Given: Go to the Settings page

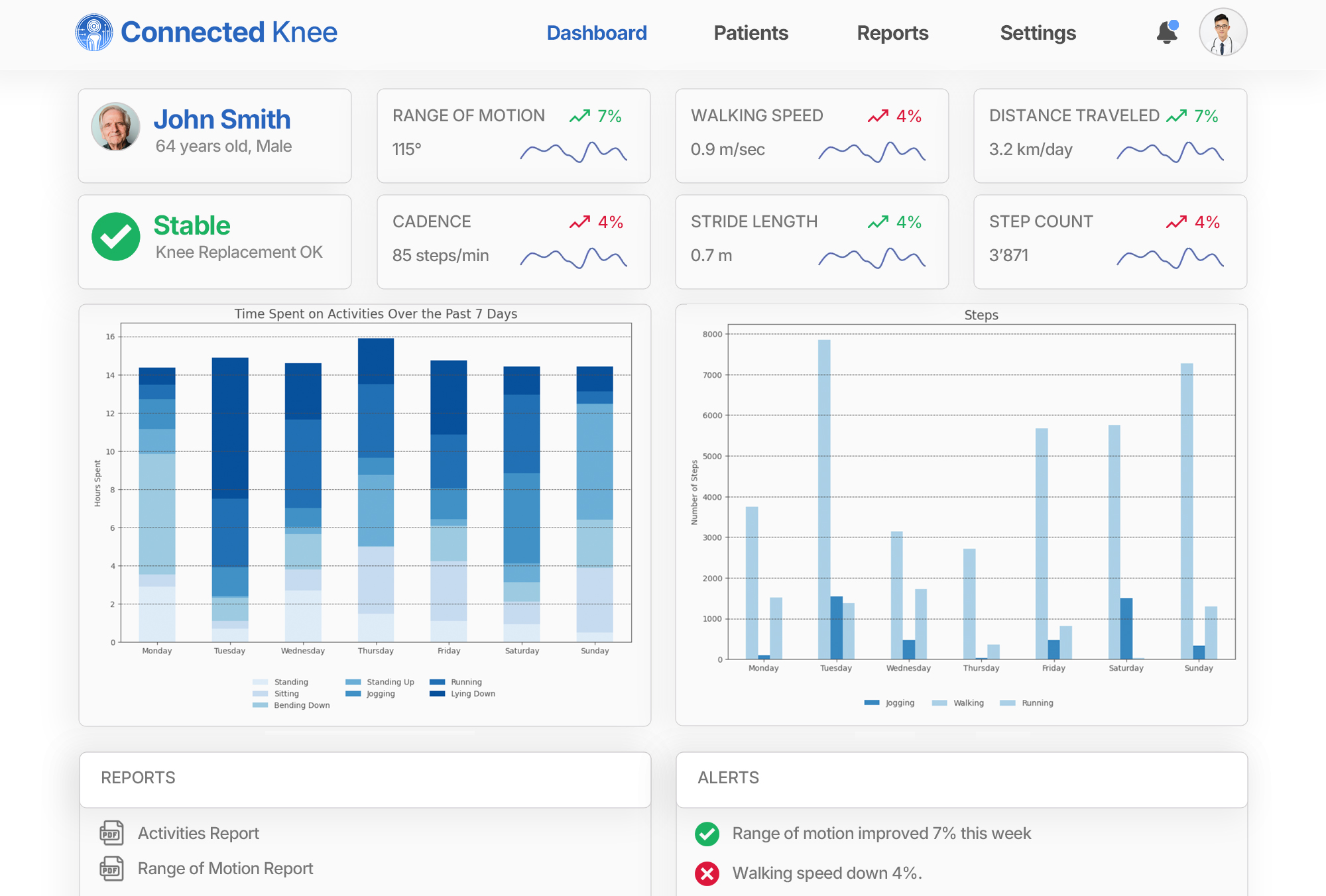Looking at the screenshot, I should pyautogui.click(x=1038, y=33).
